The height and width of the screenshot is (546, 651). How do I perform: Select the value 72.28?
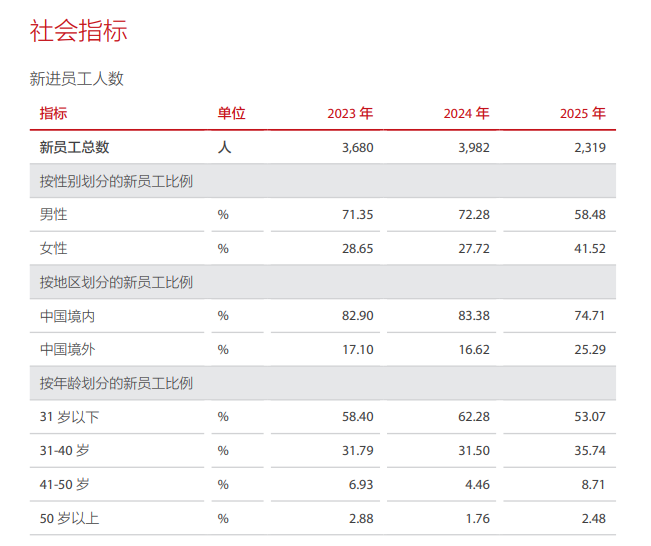(x=474, y=215)
